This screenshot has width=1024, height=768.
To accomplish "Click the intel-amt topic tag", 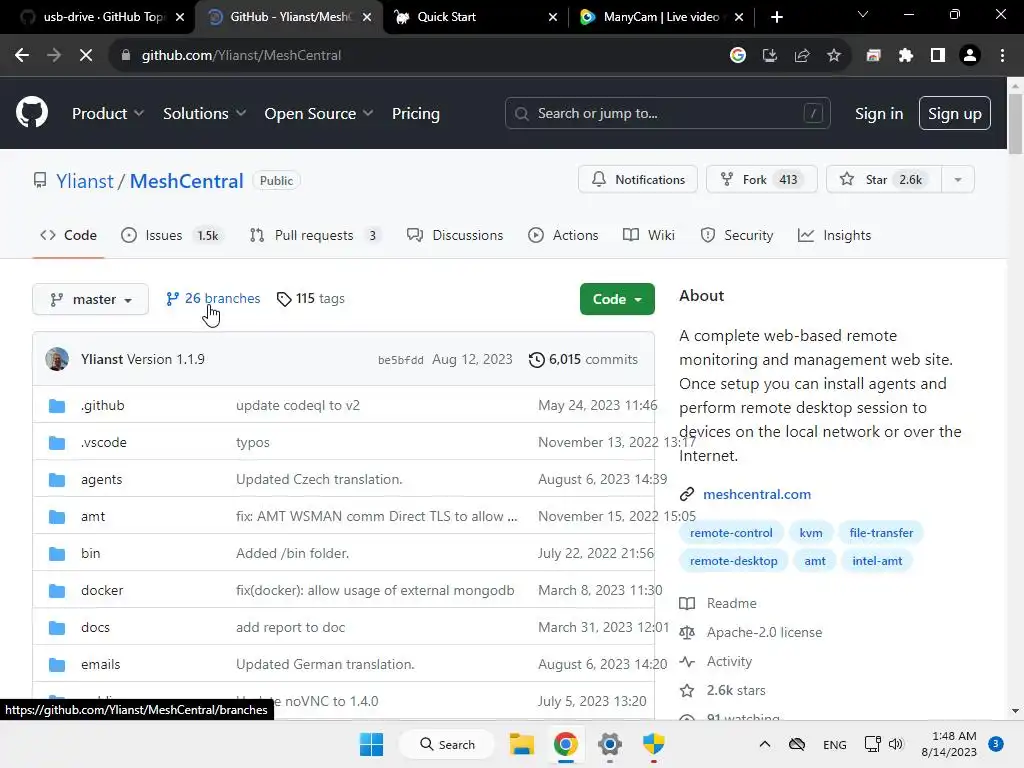I will click(x=877, y=561).
